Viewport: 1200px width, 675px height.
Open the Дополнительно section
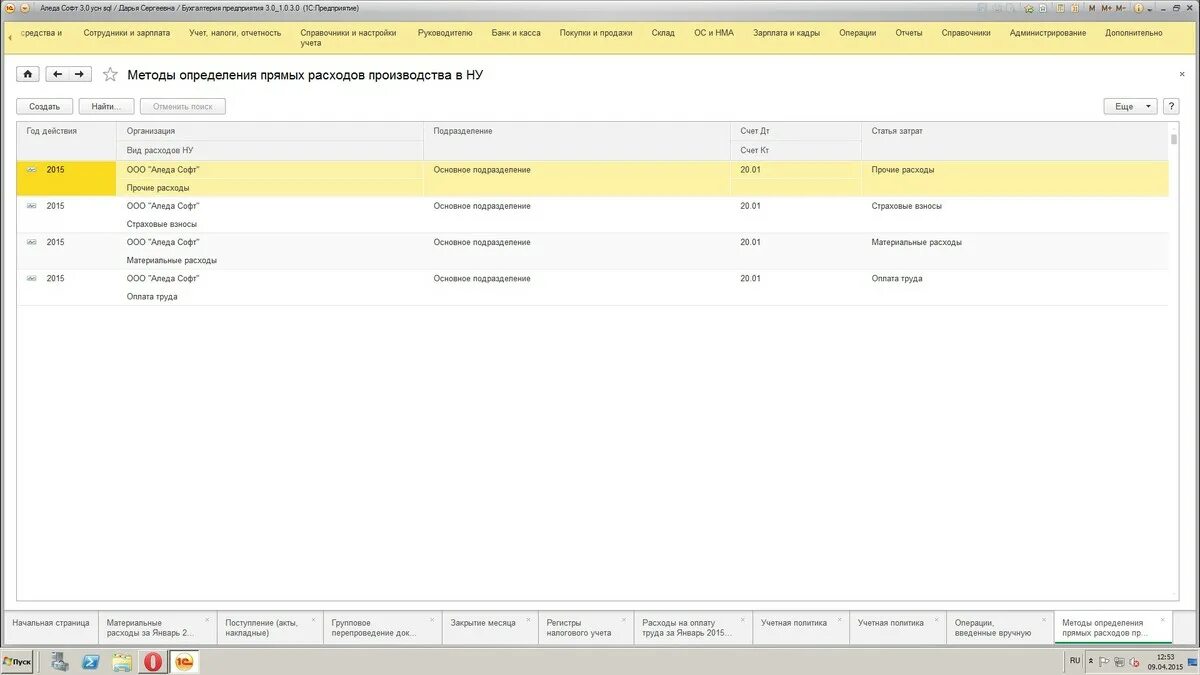(x=1134, y=33)
